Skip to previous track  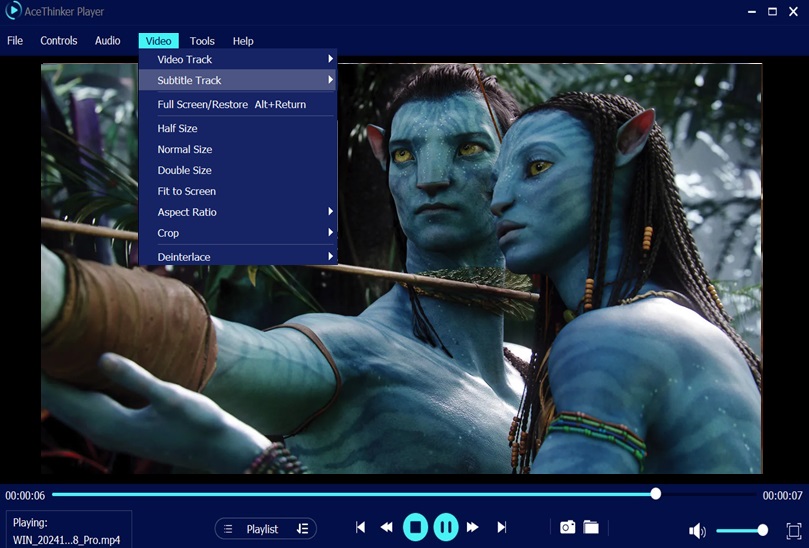coord(360,527)
